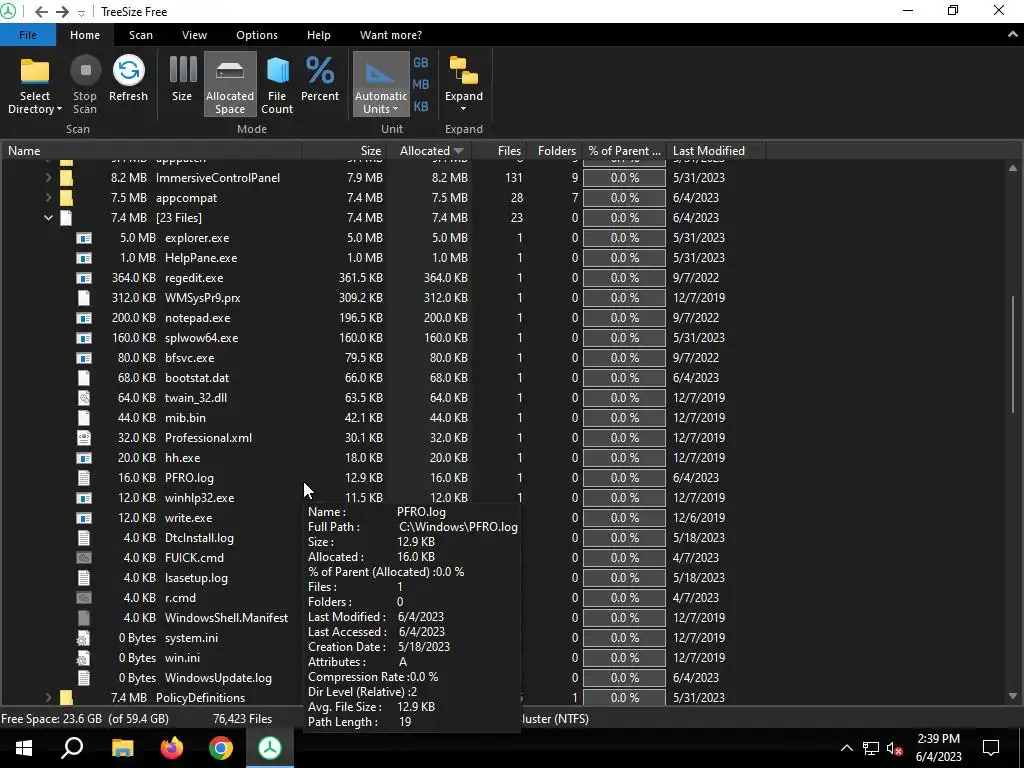Expand the PolicyDefinitions folder
Image resolution: width=1024 pixels, height=768 pixels.
pyautogui.click(x=48, y=697)
